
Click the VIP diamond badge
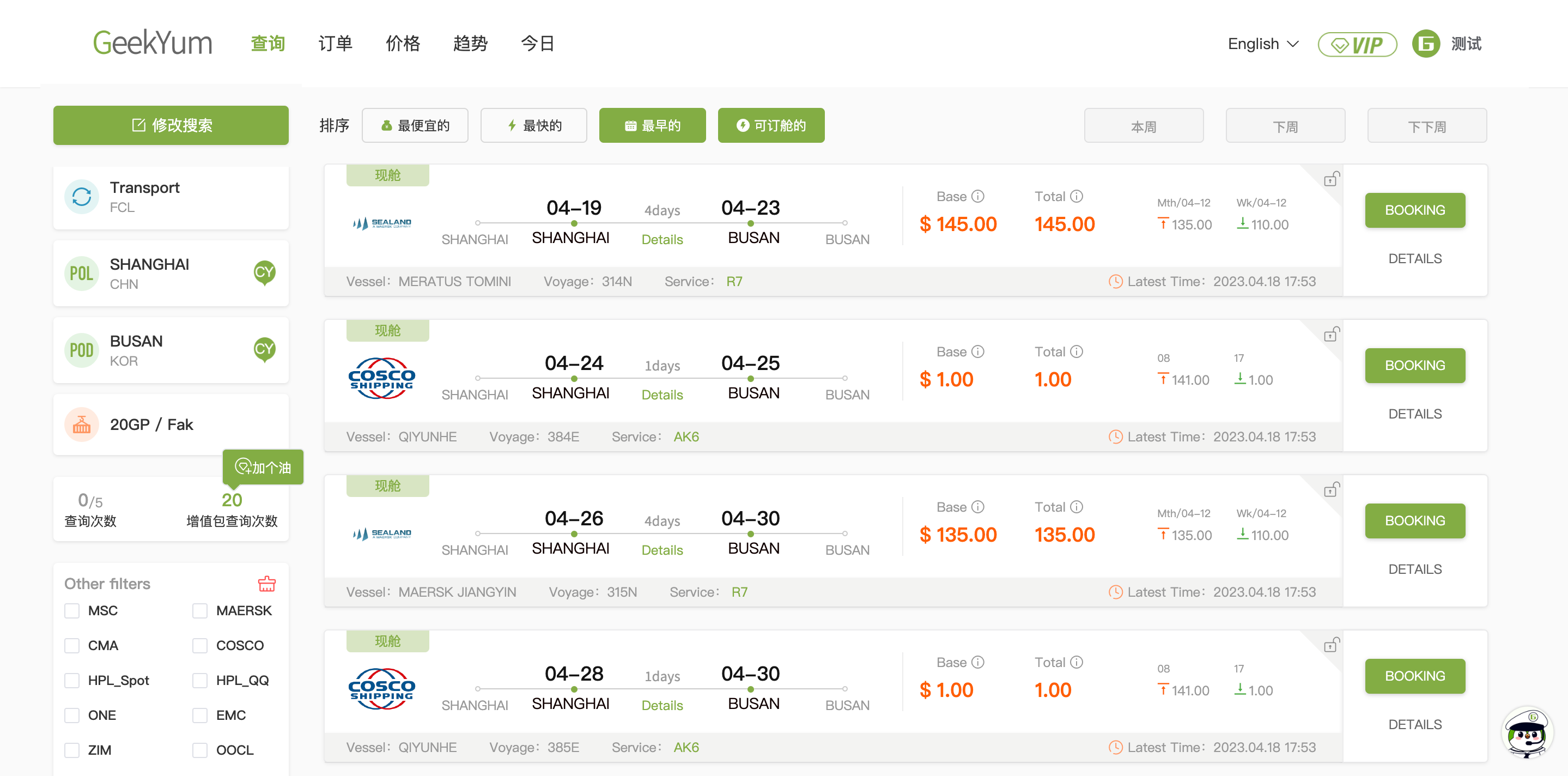coord(1356,45)
